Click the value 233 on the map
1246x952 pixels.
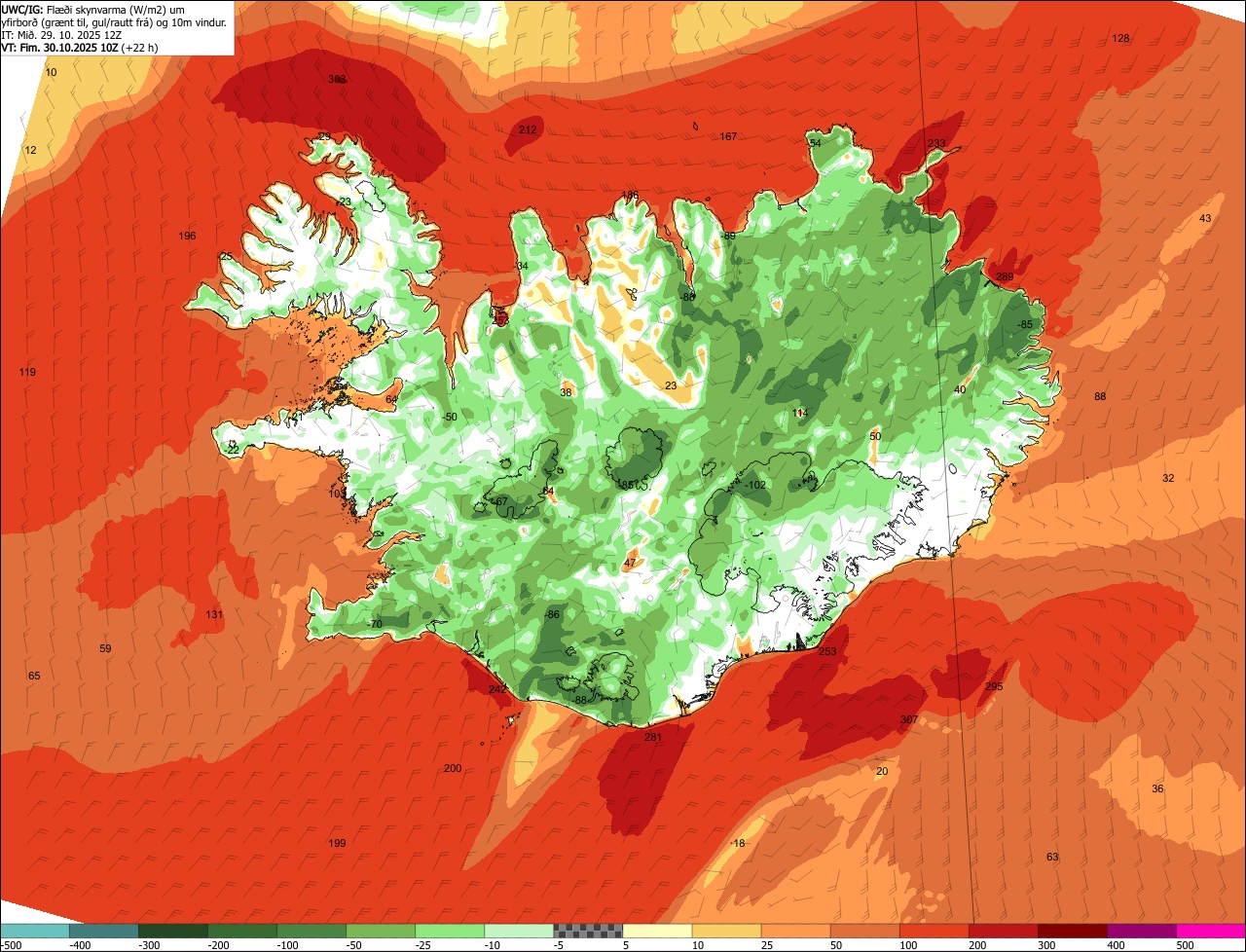tap(935, 144)
